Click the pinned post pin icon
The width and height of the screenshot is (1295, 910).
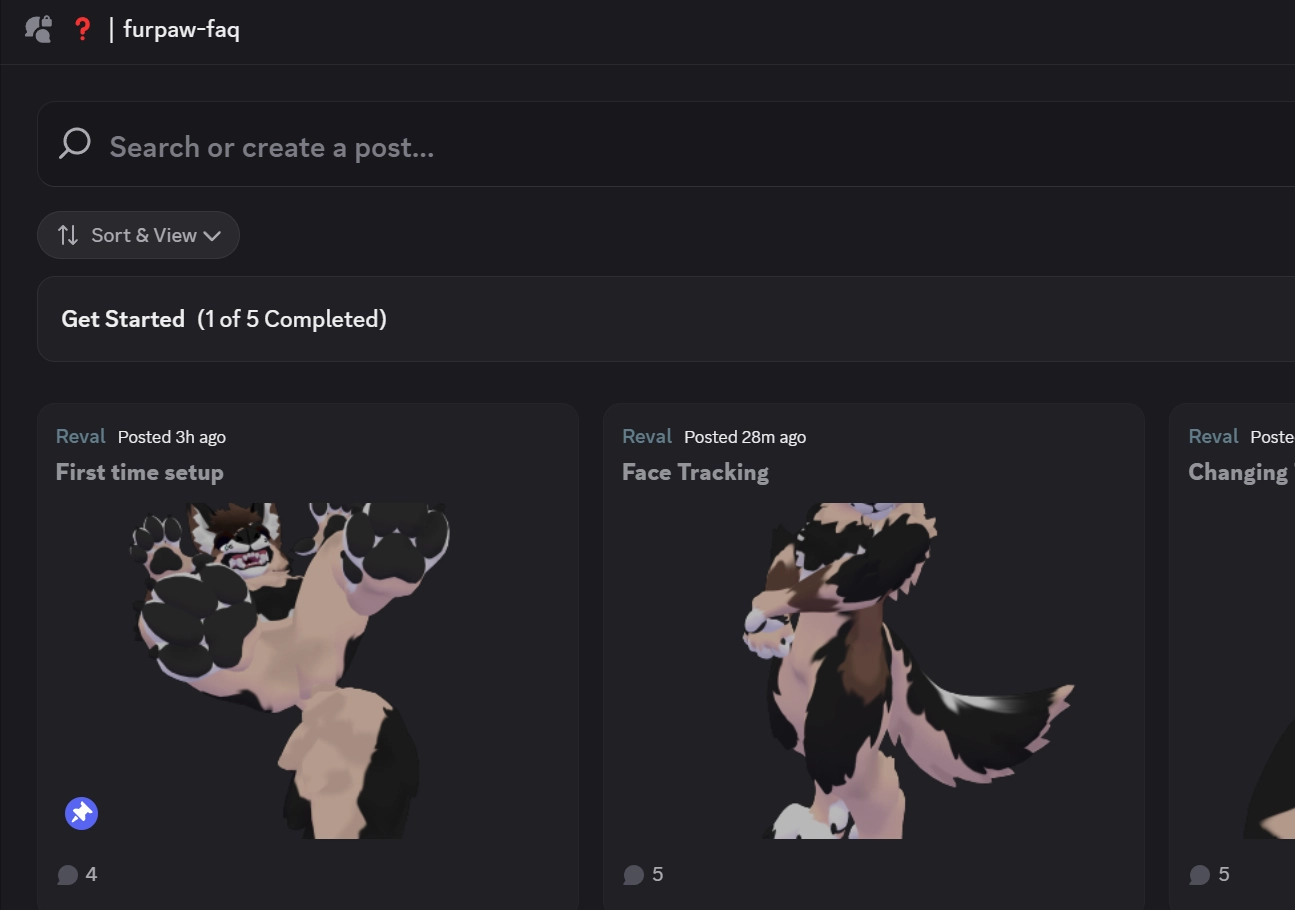[x=82, y=813]
